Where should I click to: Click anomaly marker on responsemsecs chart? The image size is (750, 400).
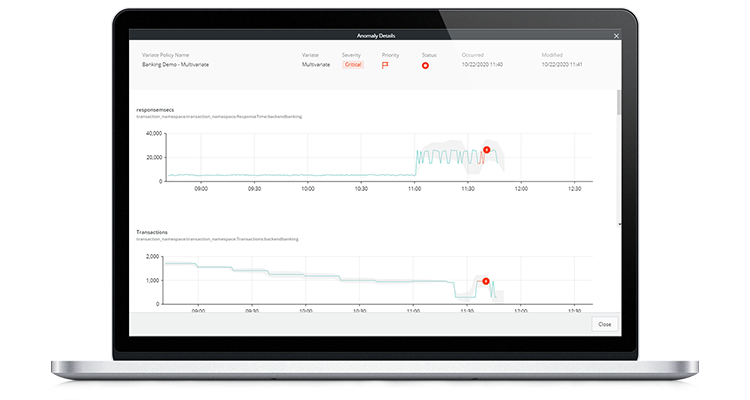(486, 150)
